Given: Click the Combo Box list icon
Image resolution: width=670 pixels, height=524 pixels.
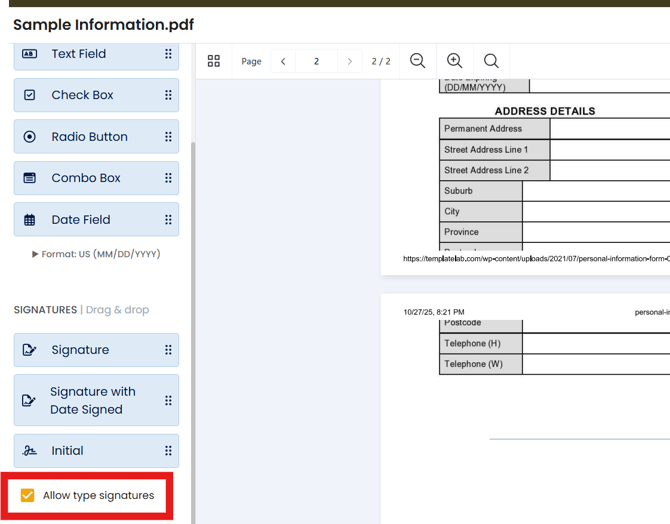Looking at the screenshot, I should click(30, 178).
